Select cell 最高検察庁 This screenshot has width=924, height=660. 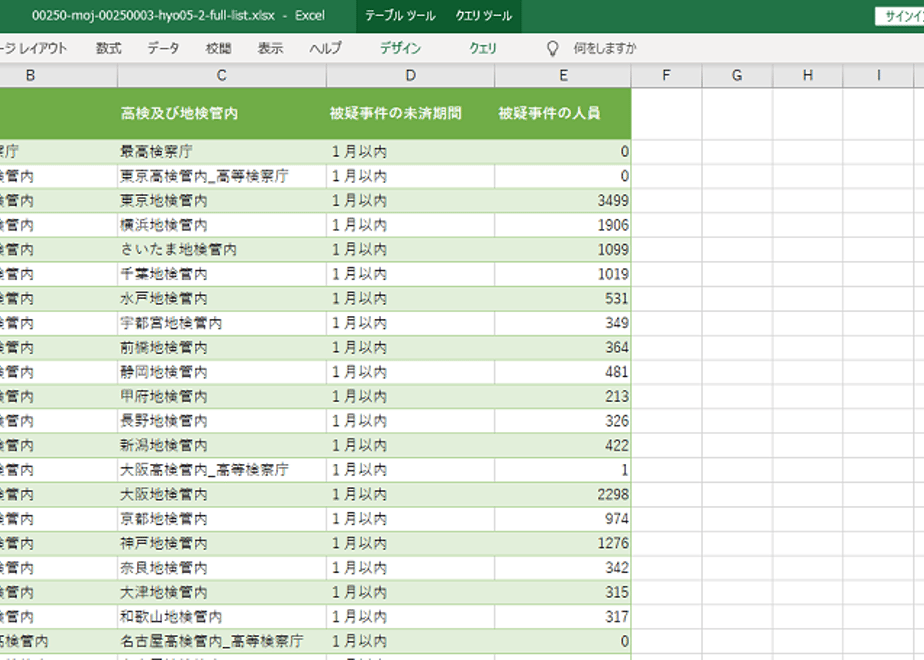(222, 152)
